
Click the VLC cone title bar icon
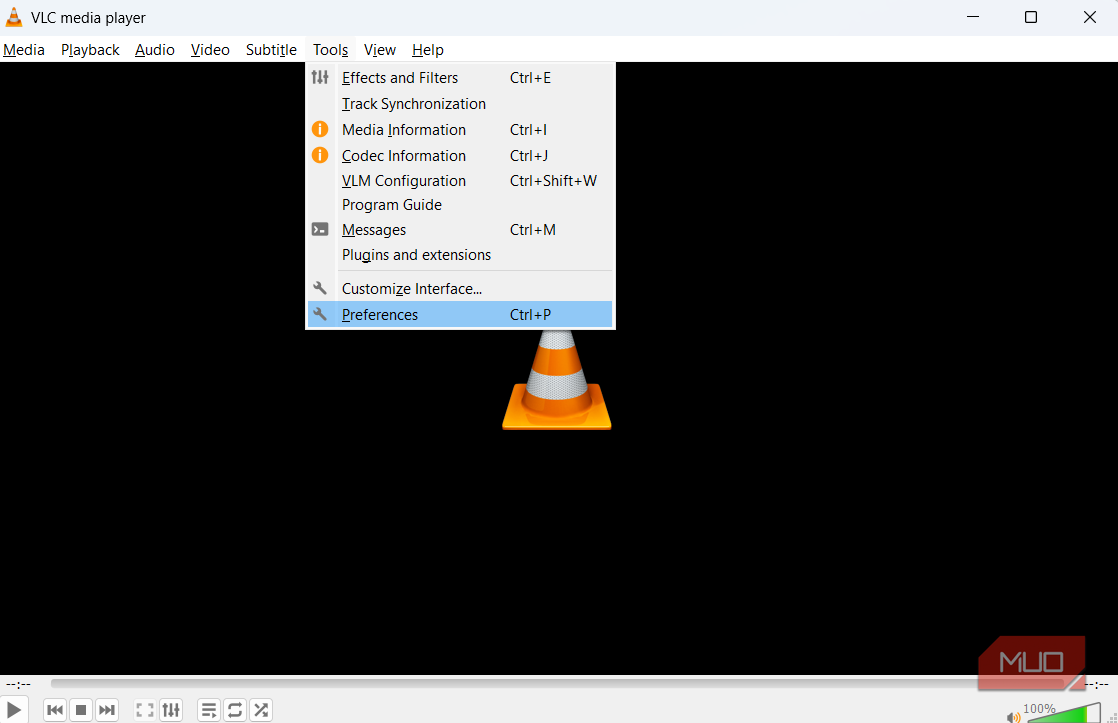click(14, 17)
